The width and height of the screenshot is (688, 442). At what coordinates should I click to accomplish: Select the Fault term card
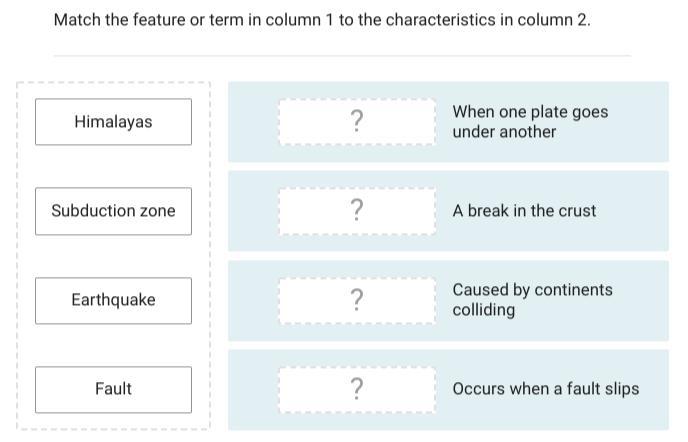click(113, 389)
